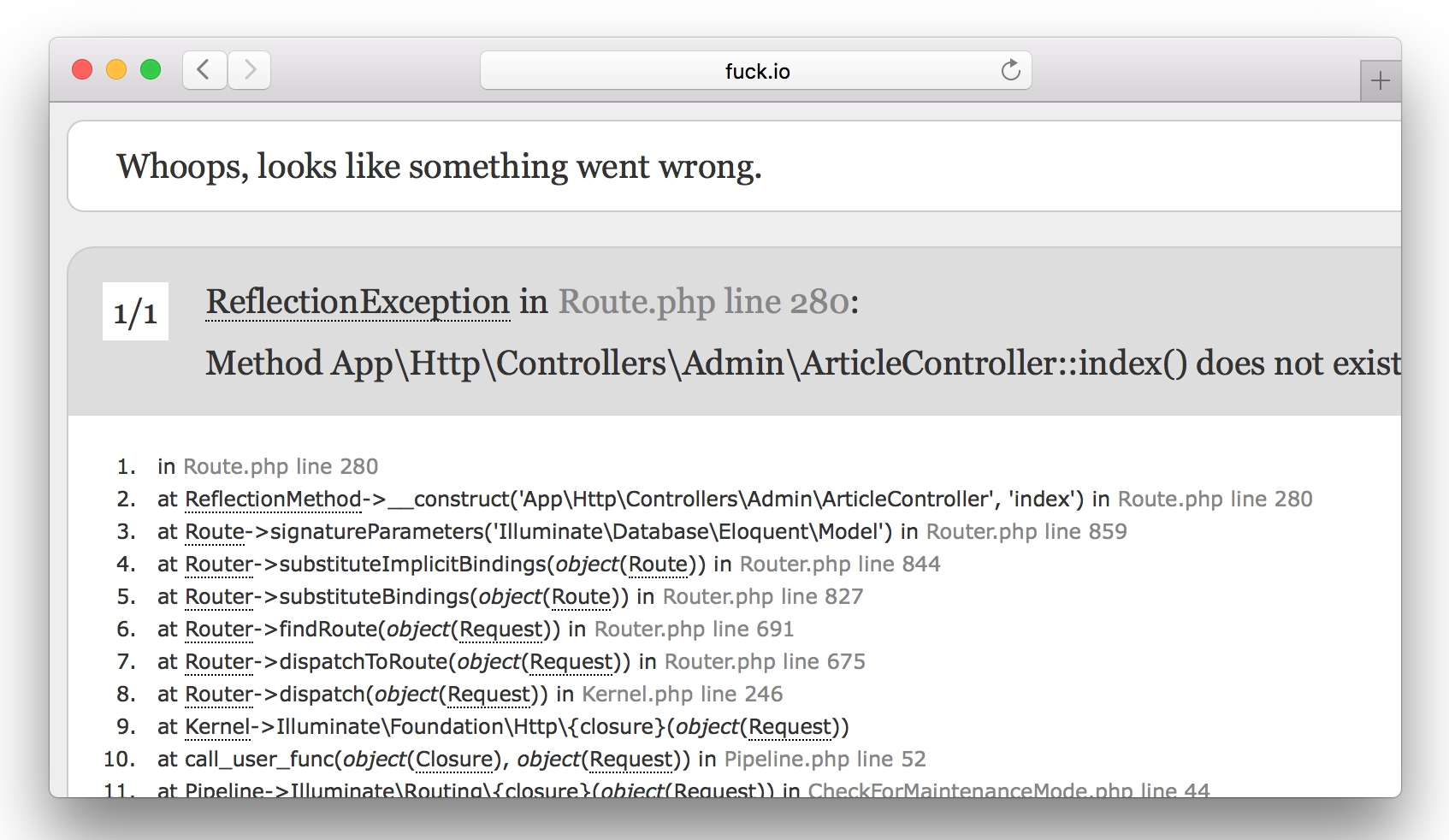Image resolution: width=1449 pixels, height=840 pixels.
Task: Click 'Kernel.php line 246' in the trace
Action: click(x=682, y=694)
